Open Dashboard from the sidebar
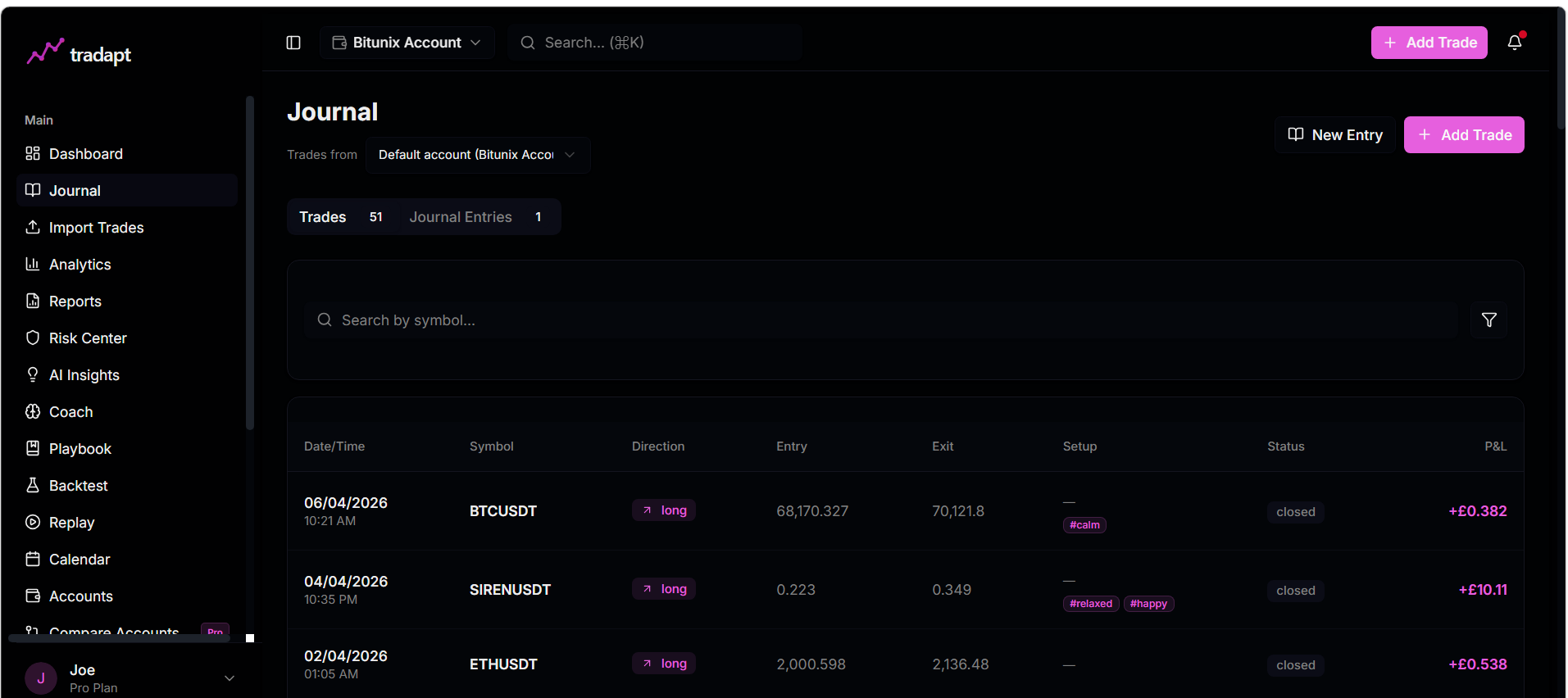 pos(127,153)
